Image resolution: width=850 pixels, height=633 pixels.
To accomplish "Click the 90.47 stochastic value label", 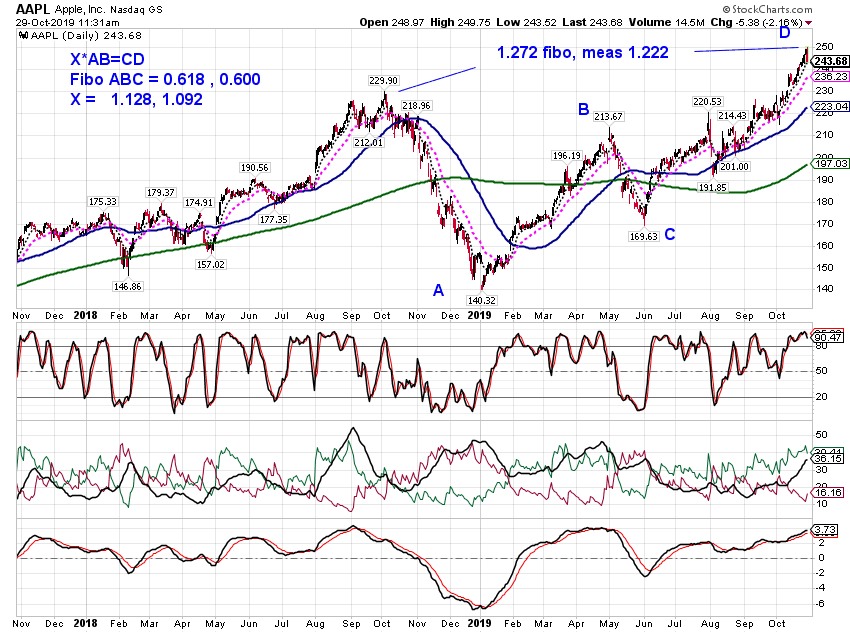I will click(828, 337).
